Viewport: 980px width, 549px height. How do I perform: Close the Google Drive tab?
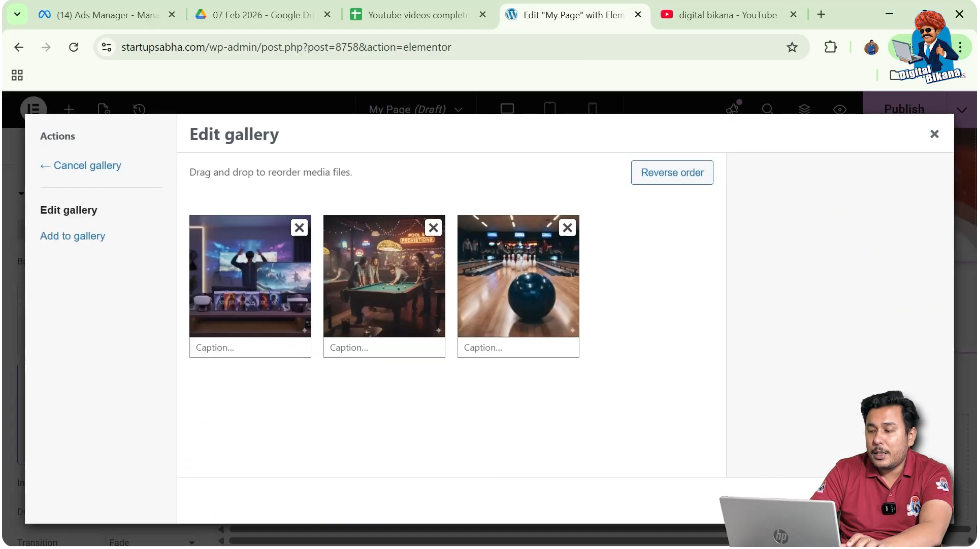coord(327,14)
